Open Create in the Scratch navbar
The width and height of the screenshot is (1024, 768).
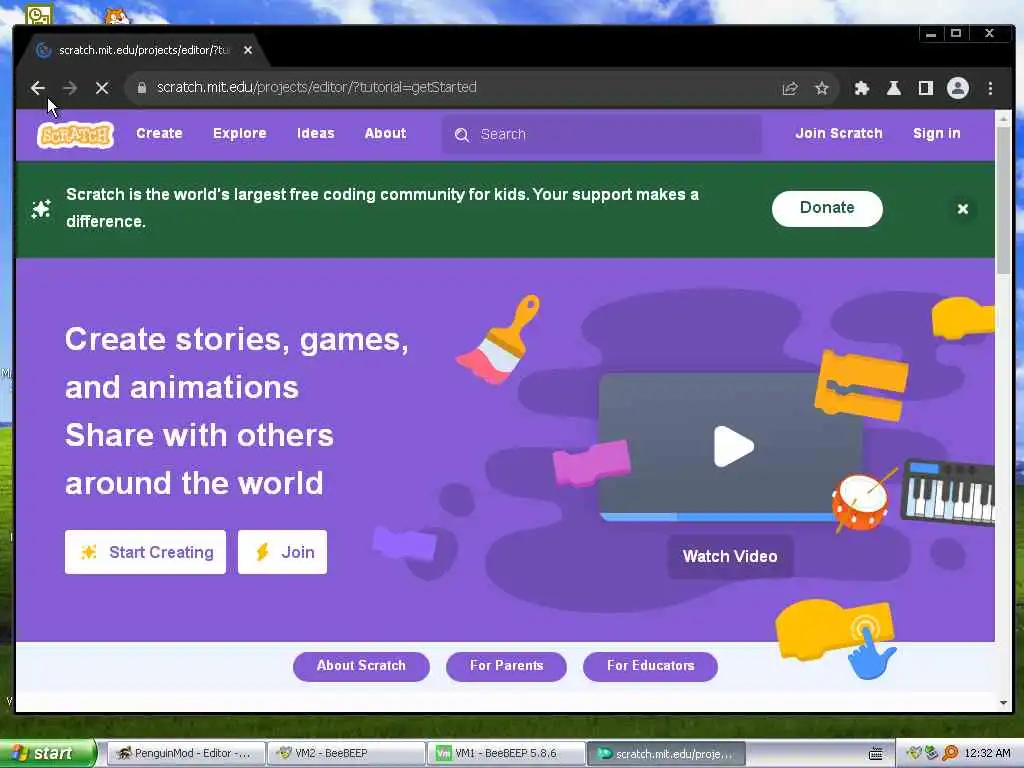[159, 133]
